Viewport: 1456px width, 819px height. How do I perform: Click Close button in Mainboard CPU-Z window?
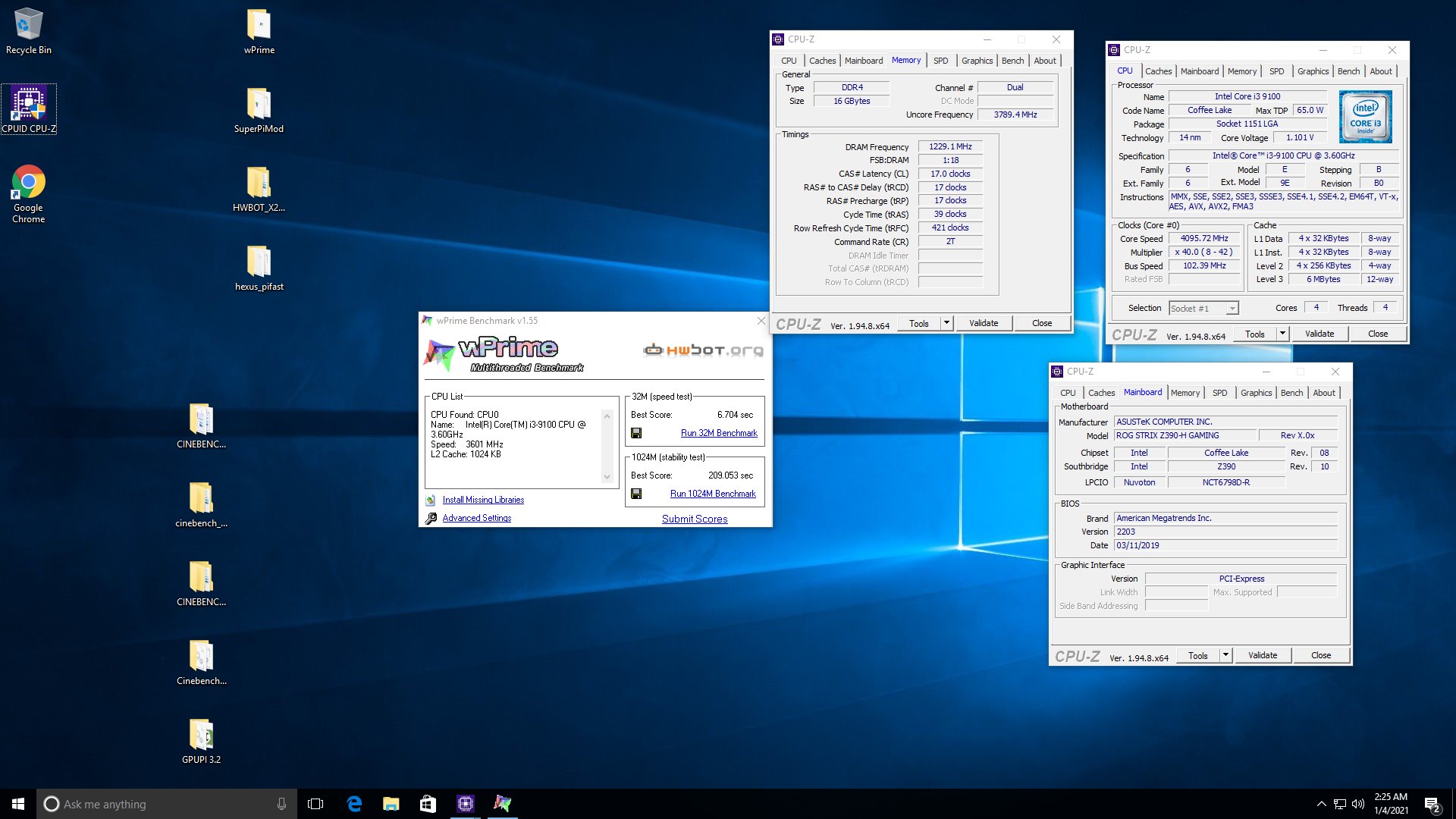point(1321,655)
